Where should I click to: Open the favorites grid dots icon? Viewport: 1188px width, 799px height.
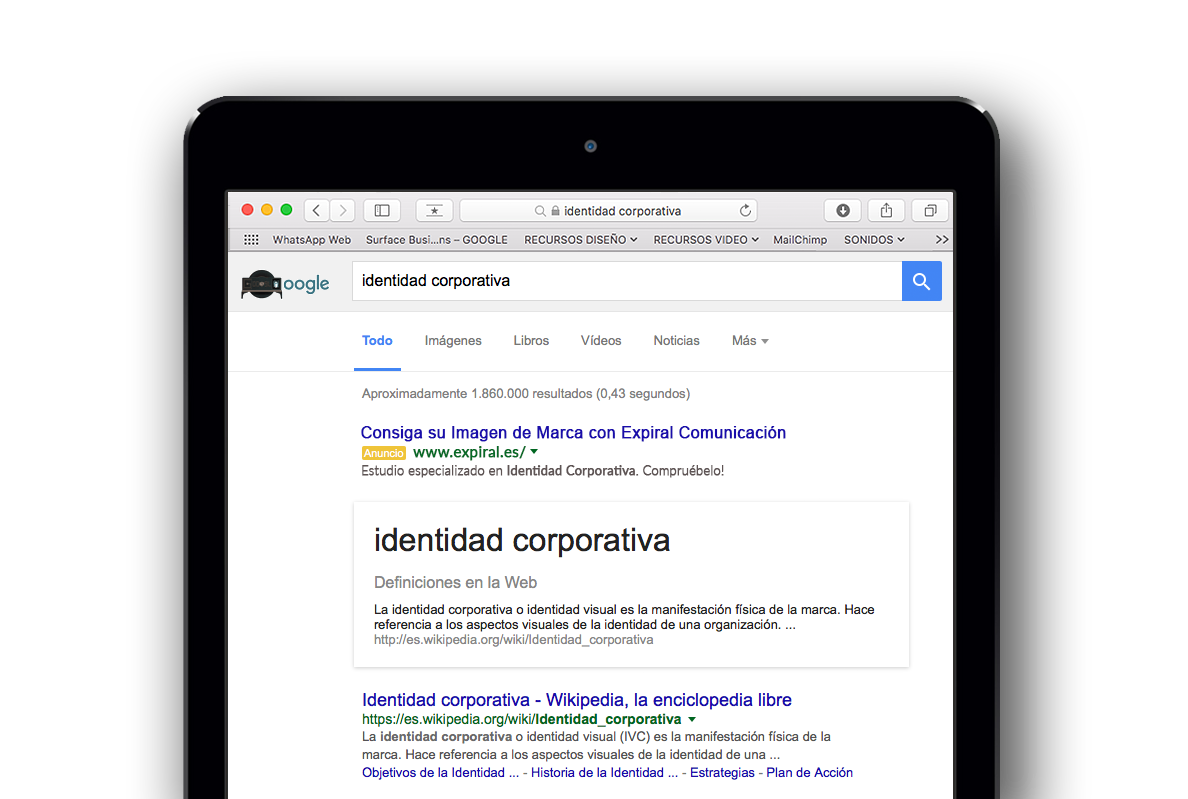coord(251,240)
